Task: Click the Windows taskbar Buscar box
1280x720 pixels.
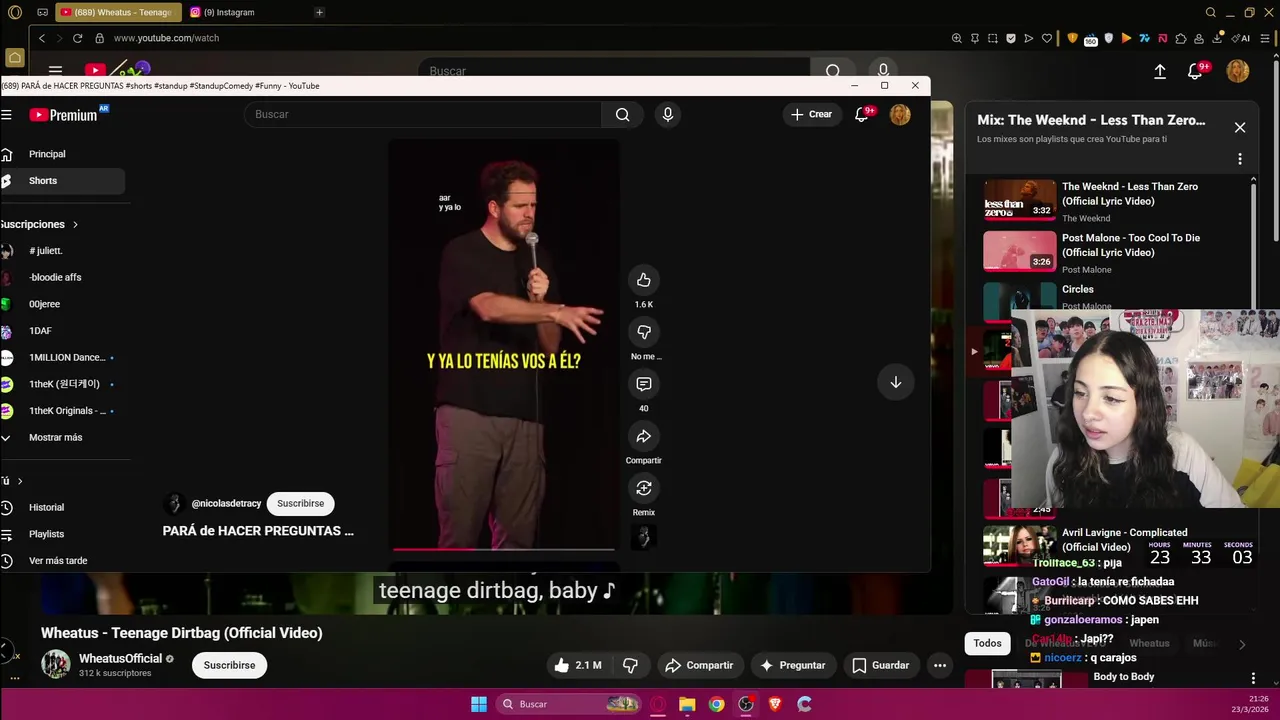Action: point(568,704)
